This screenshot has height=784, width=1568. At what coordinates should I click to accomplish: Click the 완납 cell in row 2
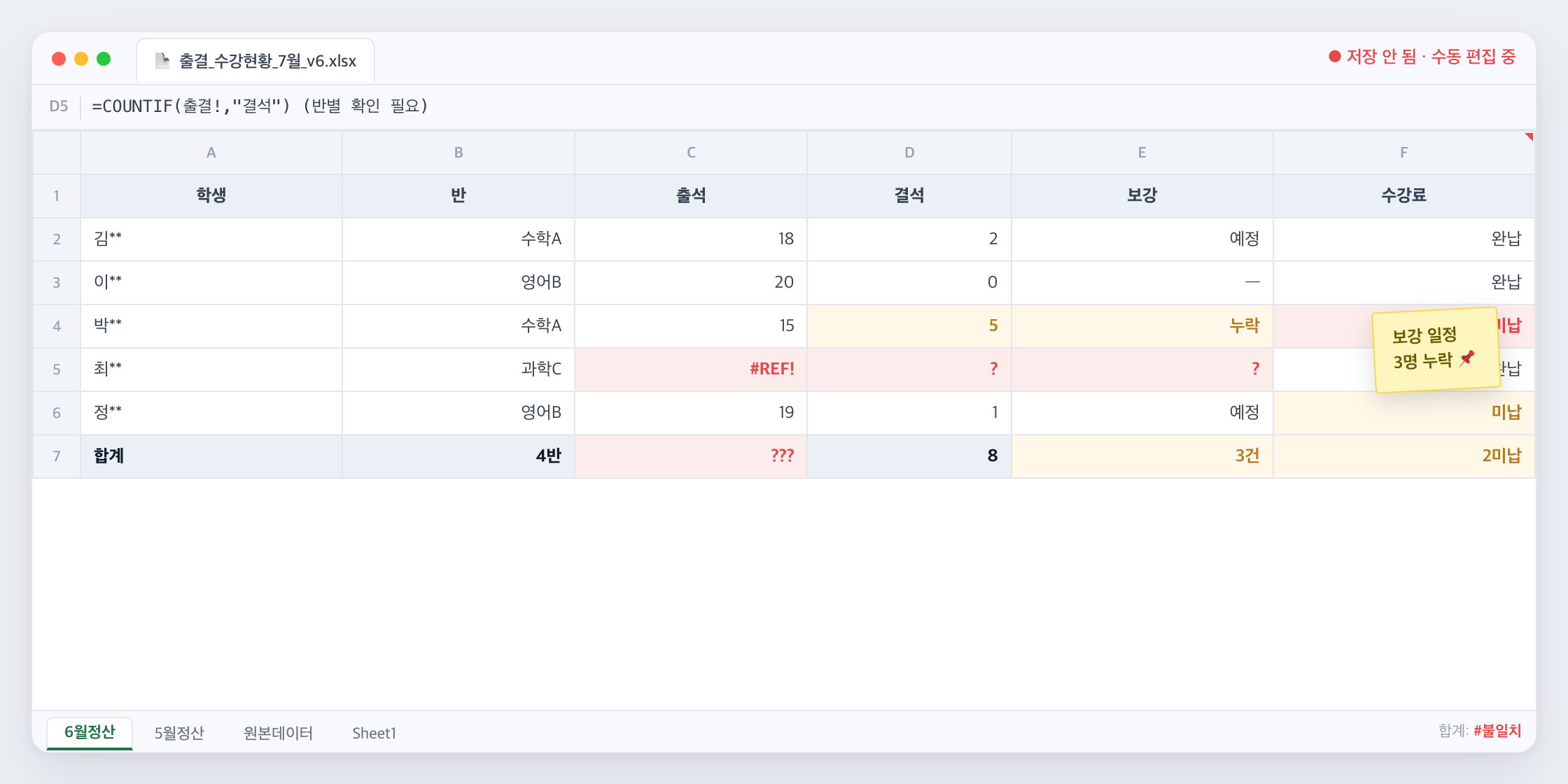pos(1403,239)
